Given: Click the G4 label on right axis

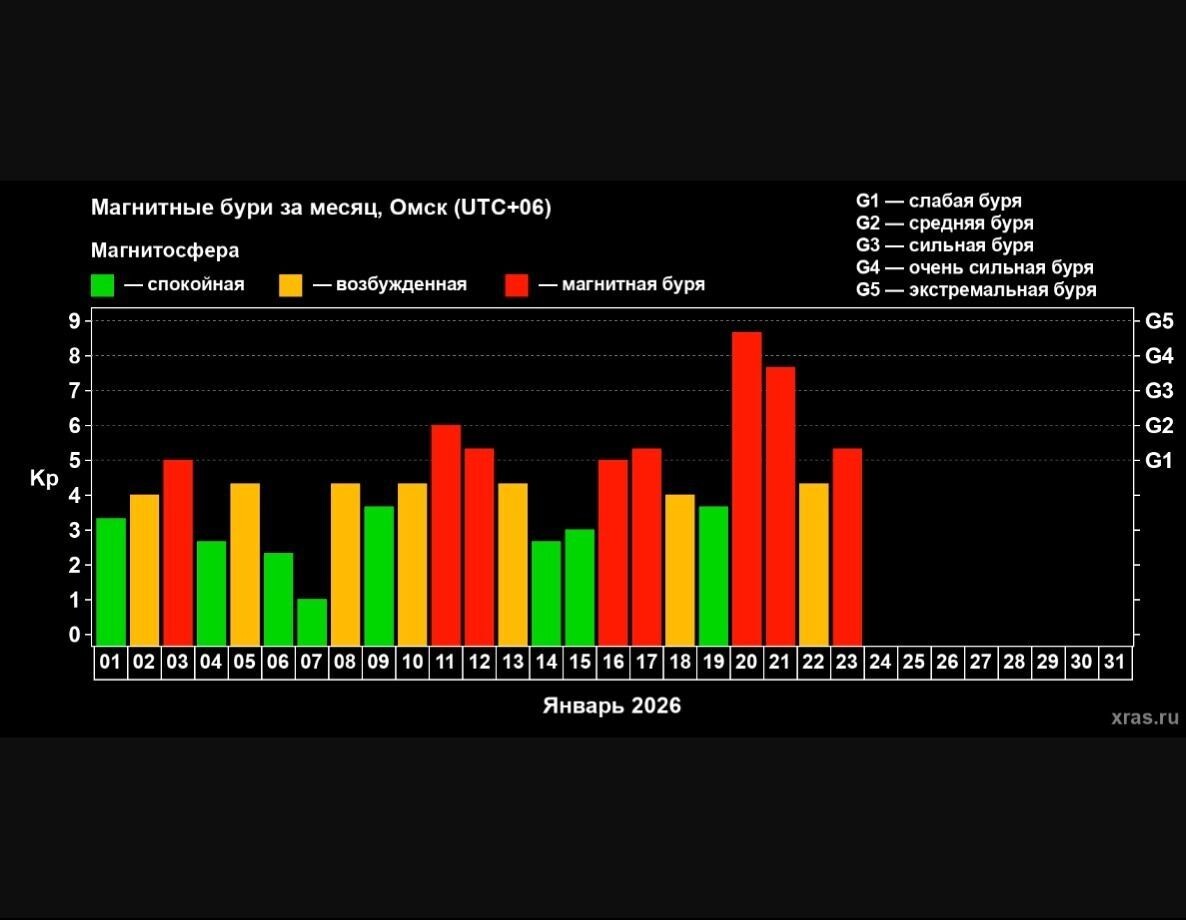Looking at the screenshot, I should point(1159,356).
